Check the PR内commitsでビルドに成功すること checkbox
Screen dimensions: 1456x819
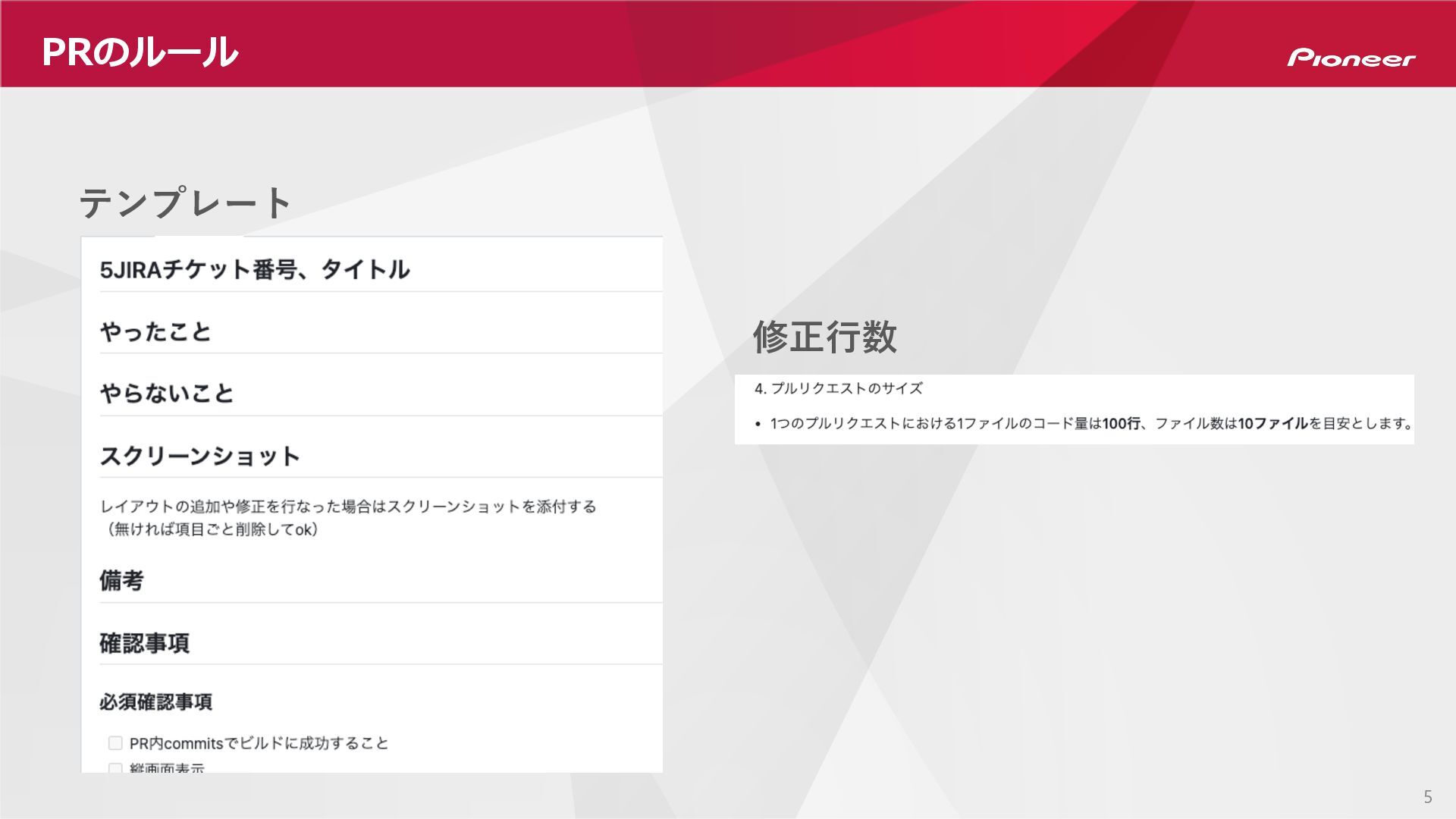(x=115, y=743)
